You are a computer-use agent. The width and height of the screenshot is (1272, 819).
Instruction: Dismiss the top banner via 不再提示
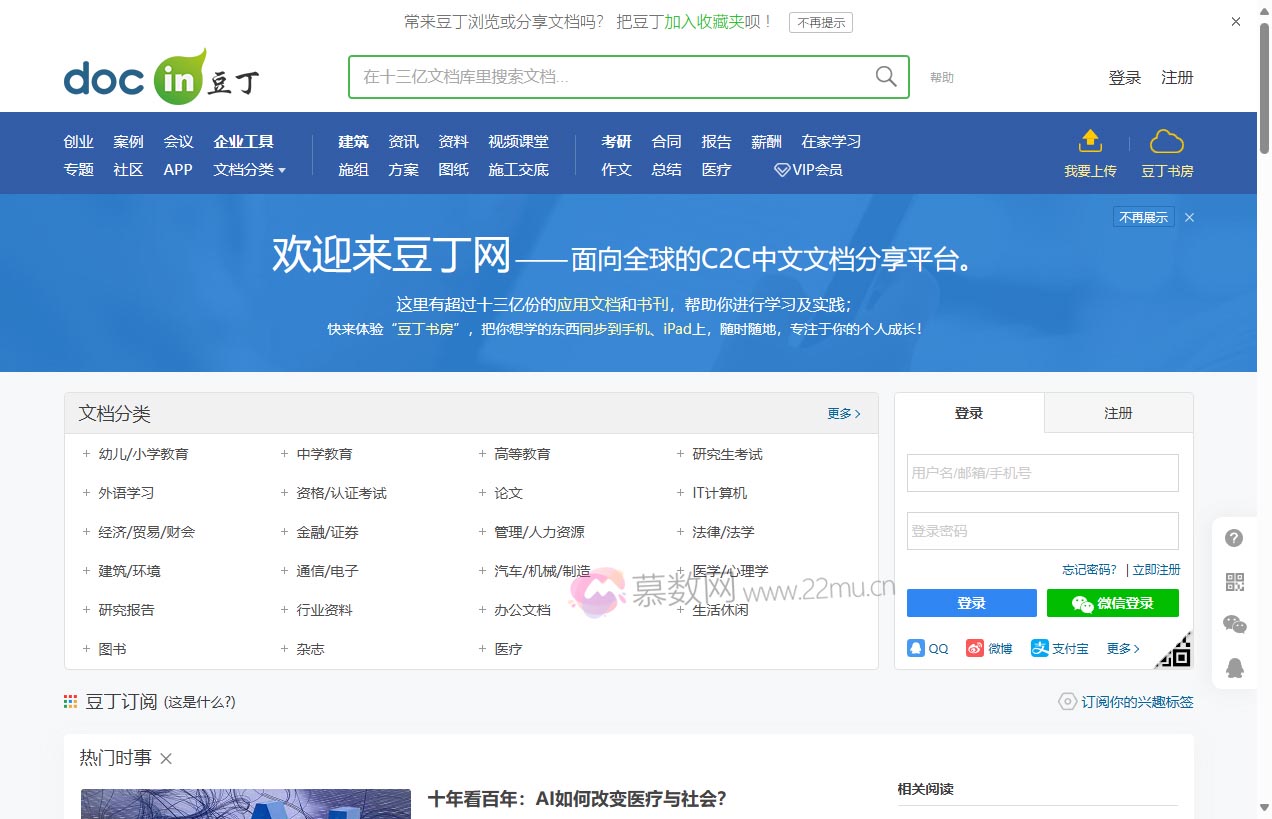(x=820, y=22)
